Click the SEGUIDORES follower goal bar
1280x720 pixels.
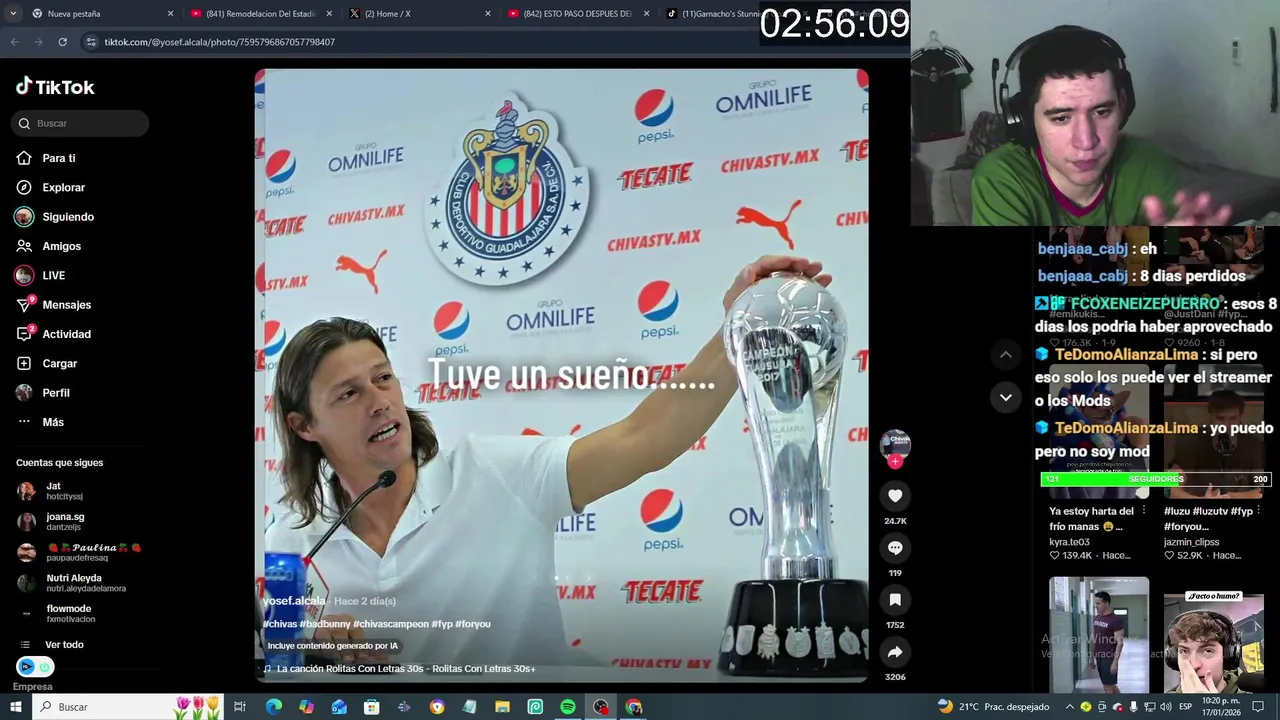1155,479
